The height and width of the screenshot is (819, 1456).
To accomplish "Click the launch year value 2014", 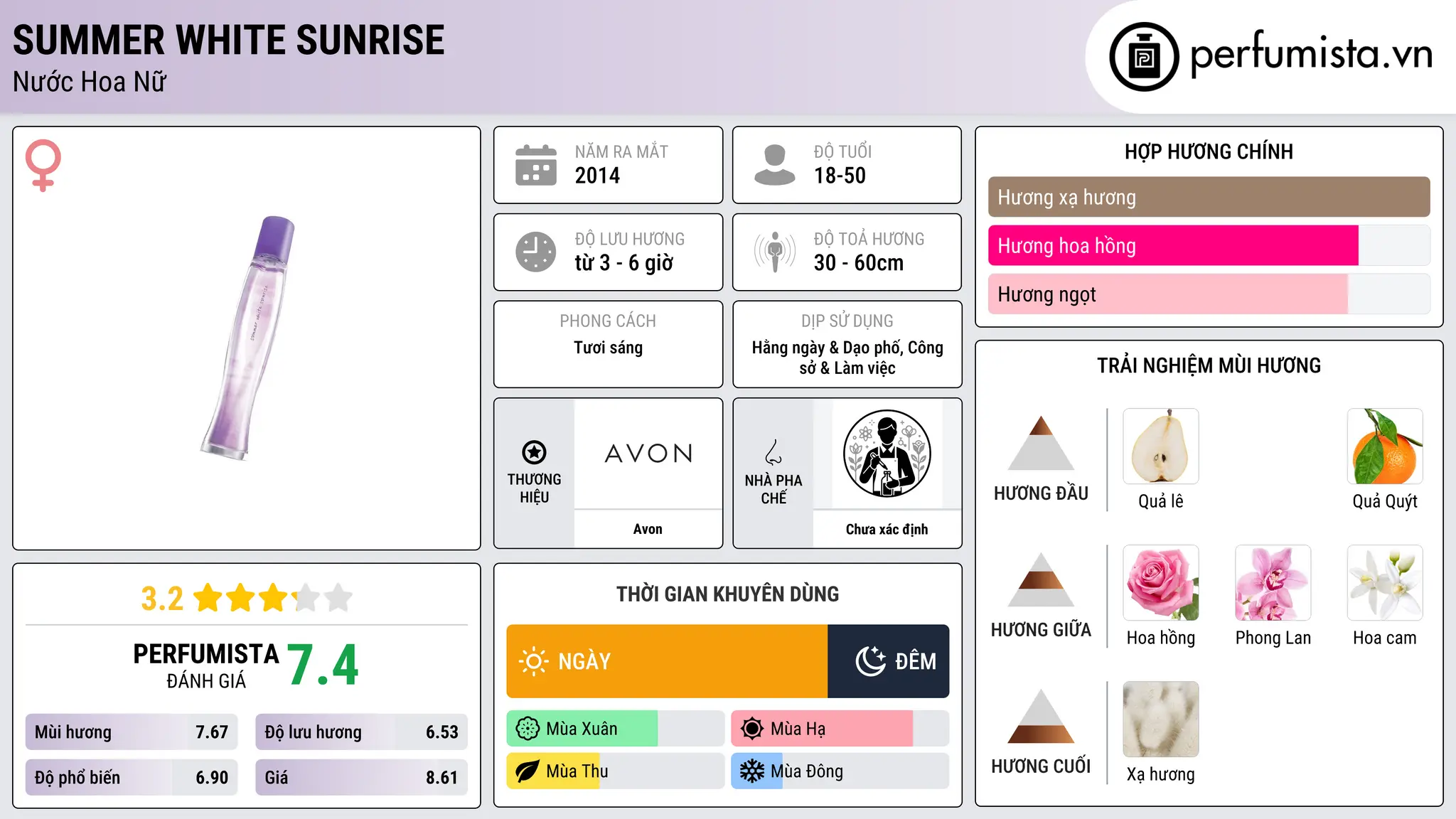I will point(597,176).
